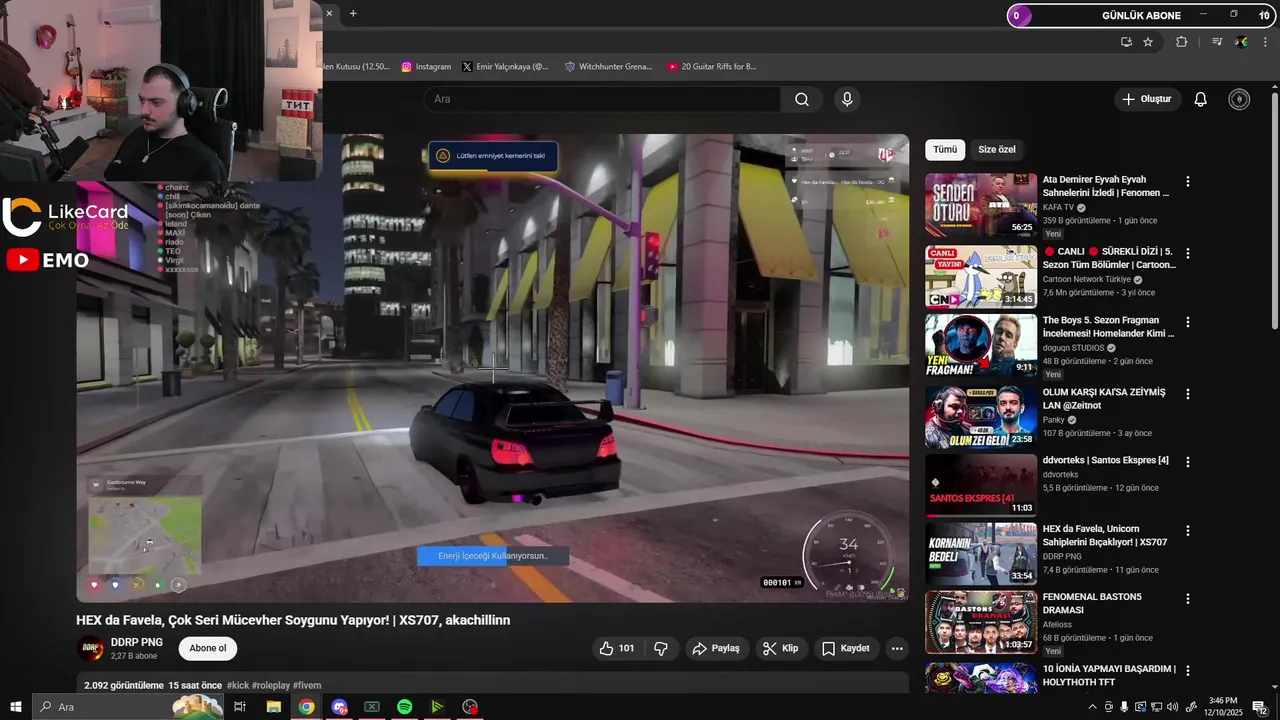Open the YouTube account avatar menu
The image size is (1280, 720).
1239,99
